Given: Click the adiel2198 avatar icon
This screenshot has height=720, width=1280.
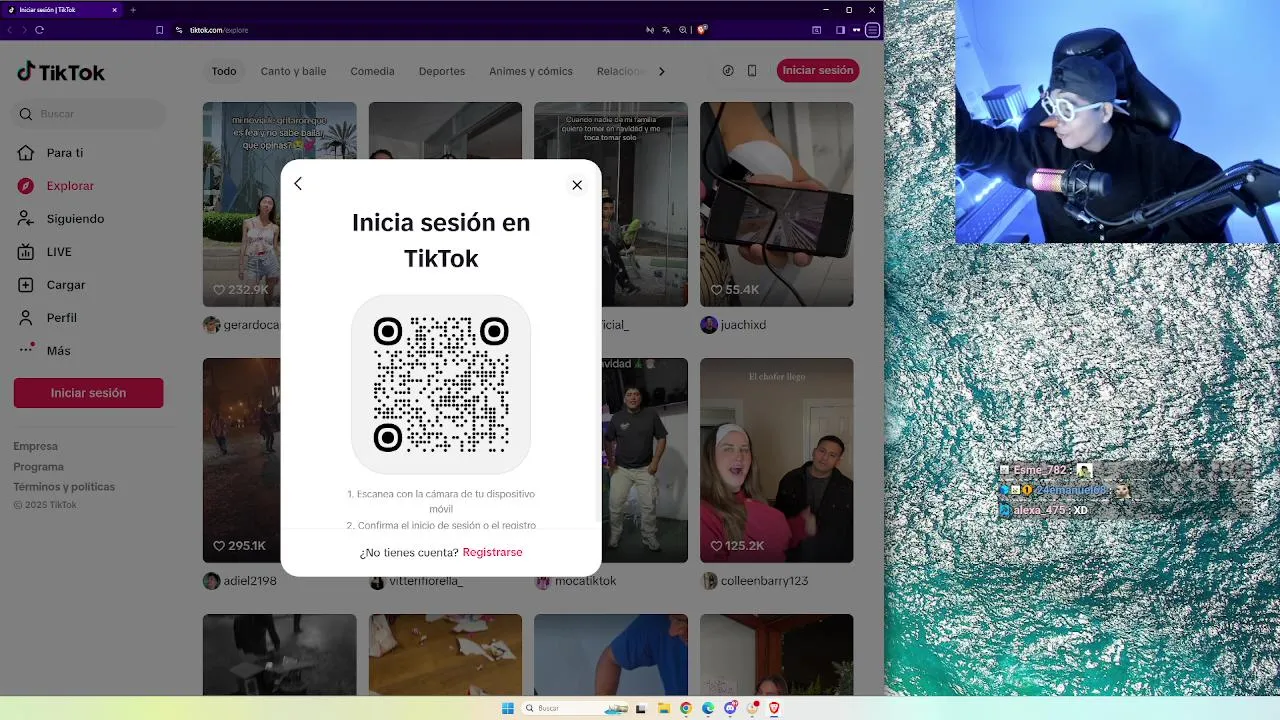Looking at the screenshot, I should [x=211, y=581].
